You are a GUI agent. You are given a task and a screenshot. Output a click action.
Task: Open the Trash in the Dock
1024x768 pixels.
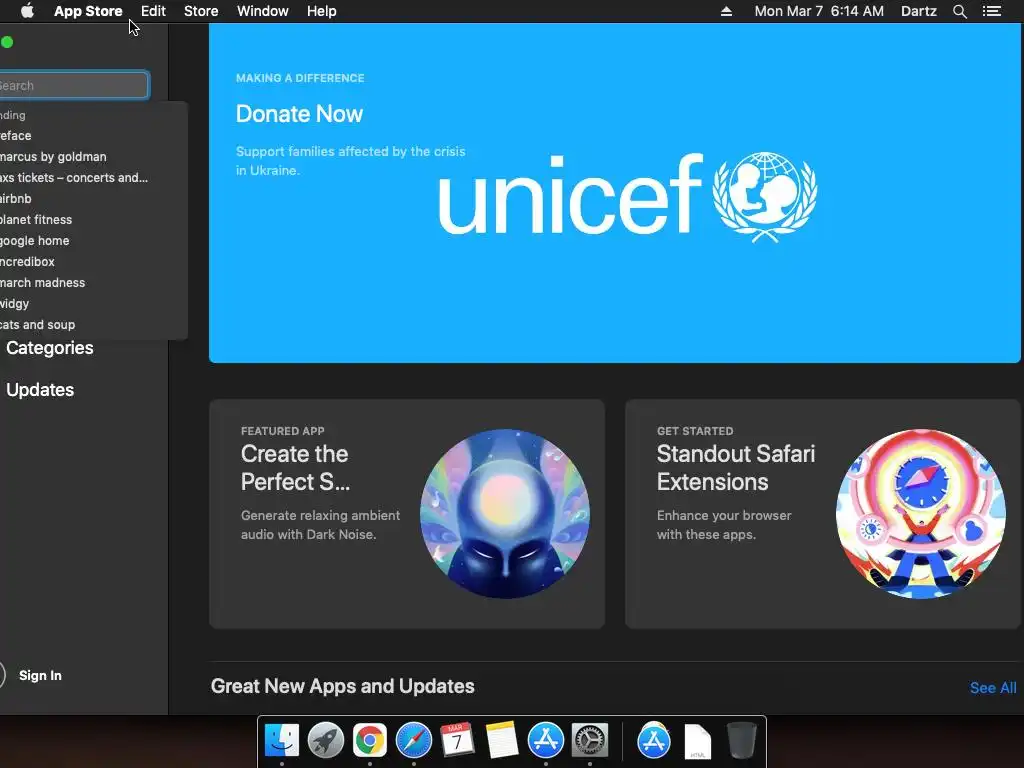(741, 741)
